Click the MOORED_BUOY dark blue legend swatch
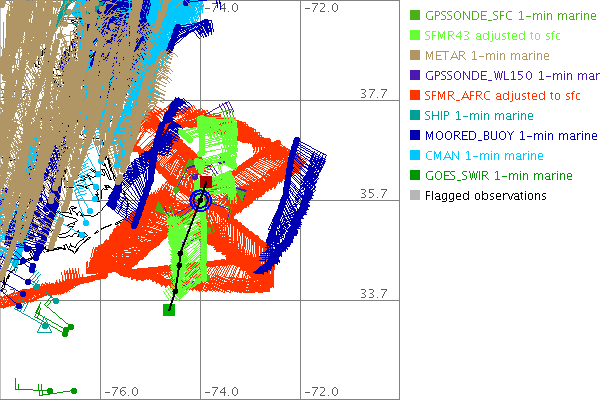This screenshot has height=400, width=600. click(x=414, y=135)
